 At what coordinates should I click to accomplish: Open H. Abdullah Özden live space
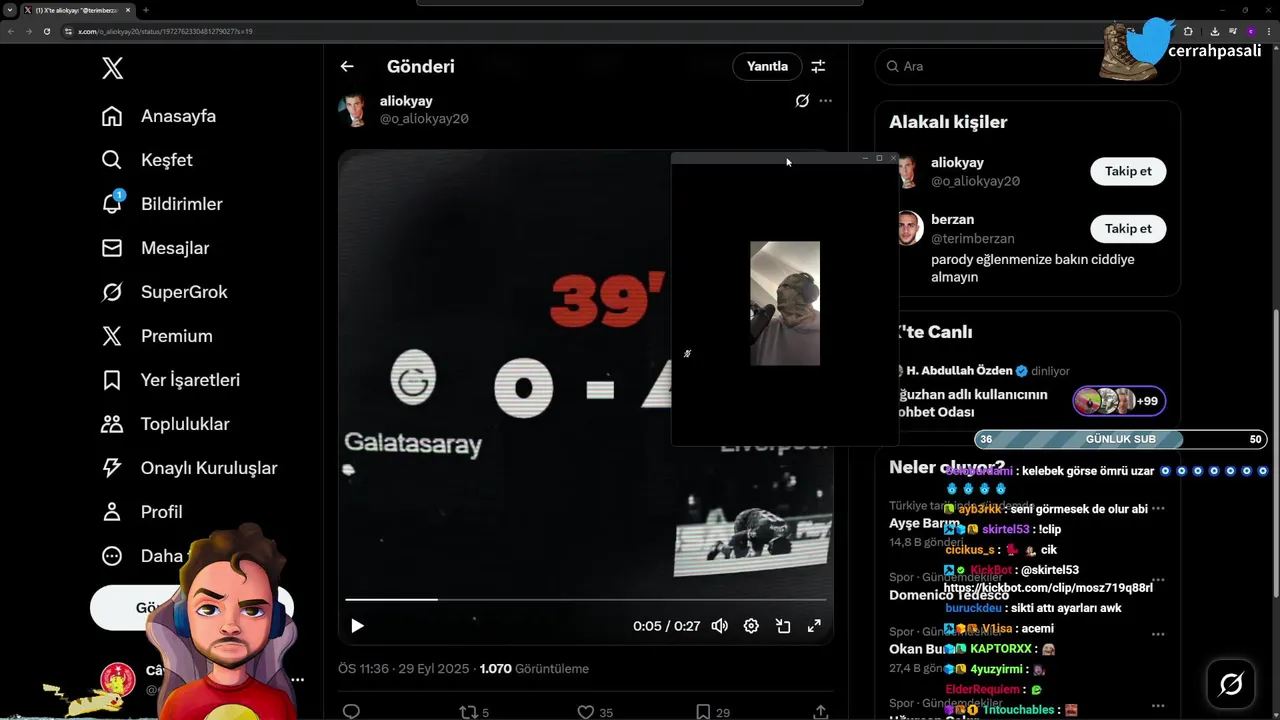pos(959,371)
